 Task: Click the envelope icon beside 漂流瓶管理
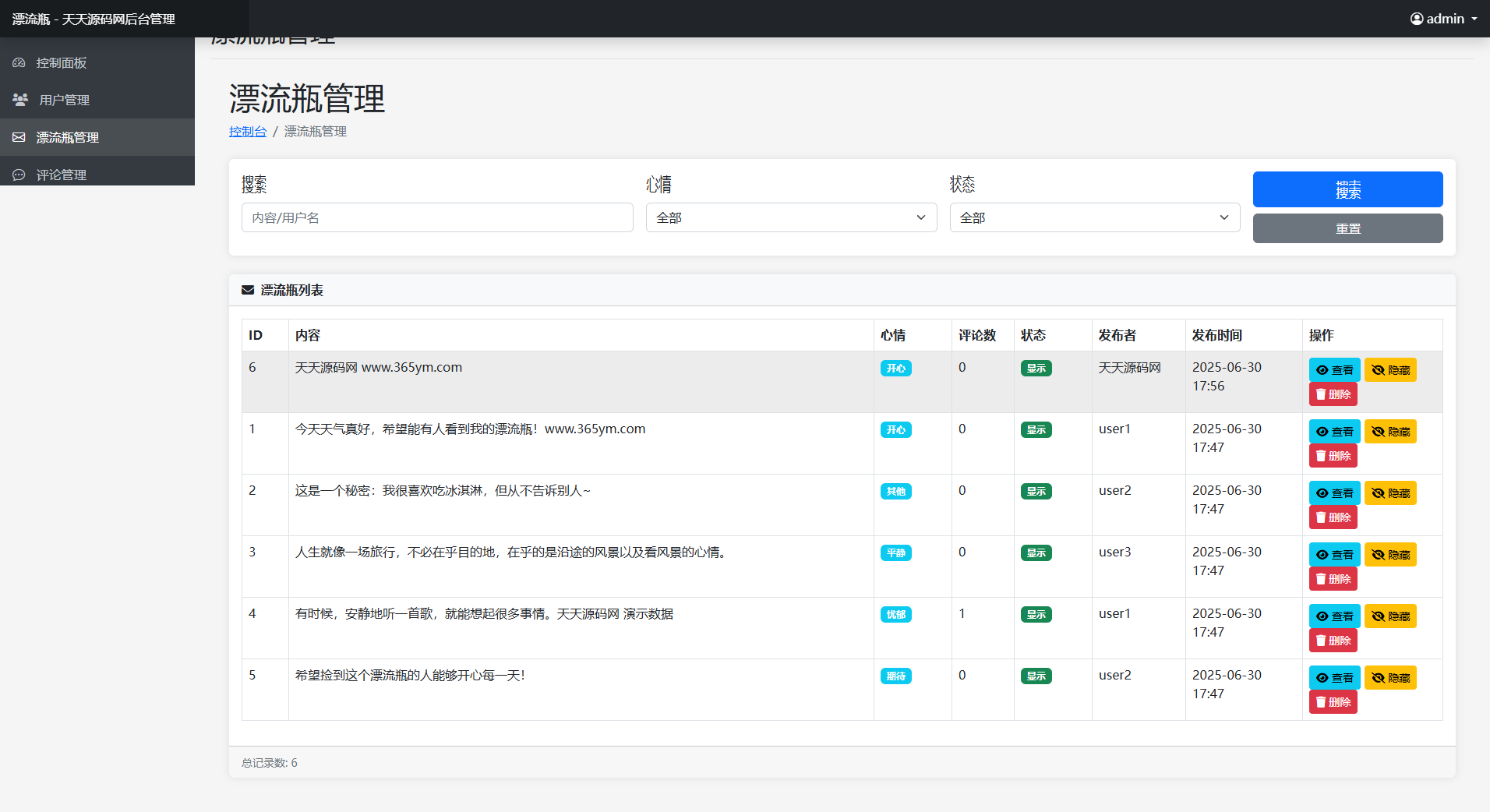(x=19, y=137)
